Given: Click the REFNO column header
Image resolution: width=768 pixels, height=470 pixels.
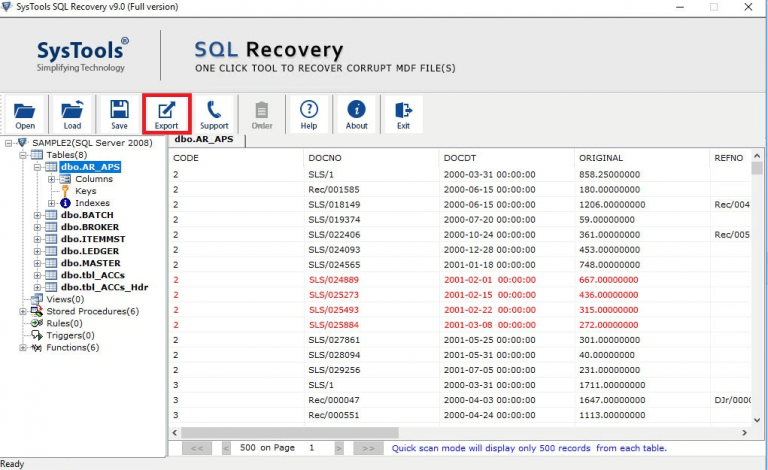Looking at the screenshot, I should click(730, 158).
